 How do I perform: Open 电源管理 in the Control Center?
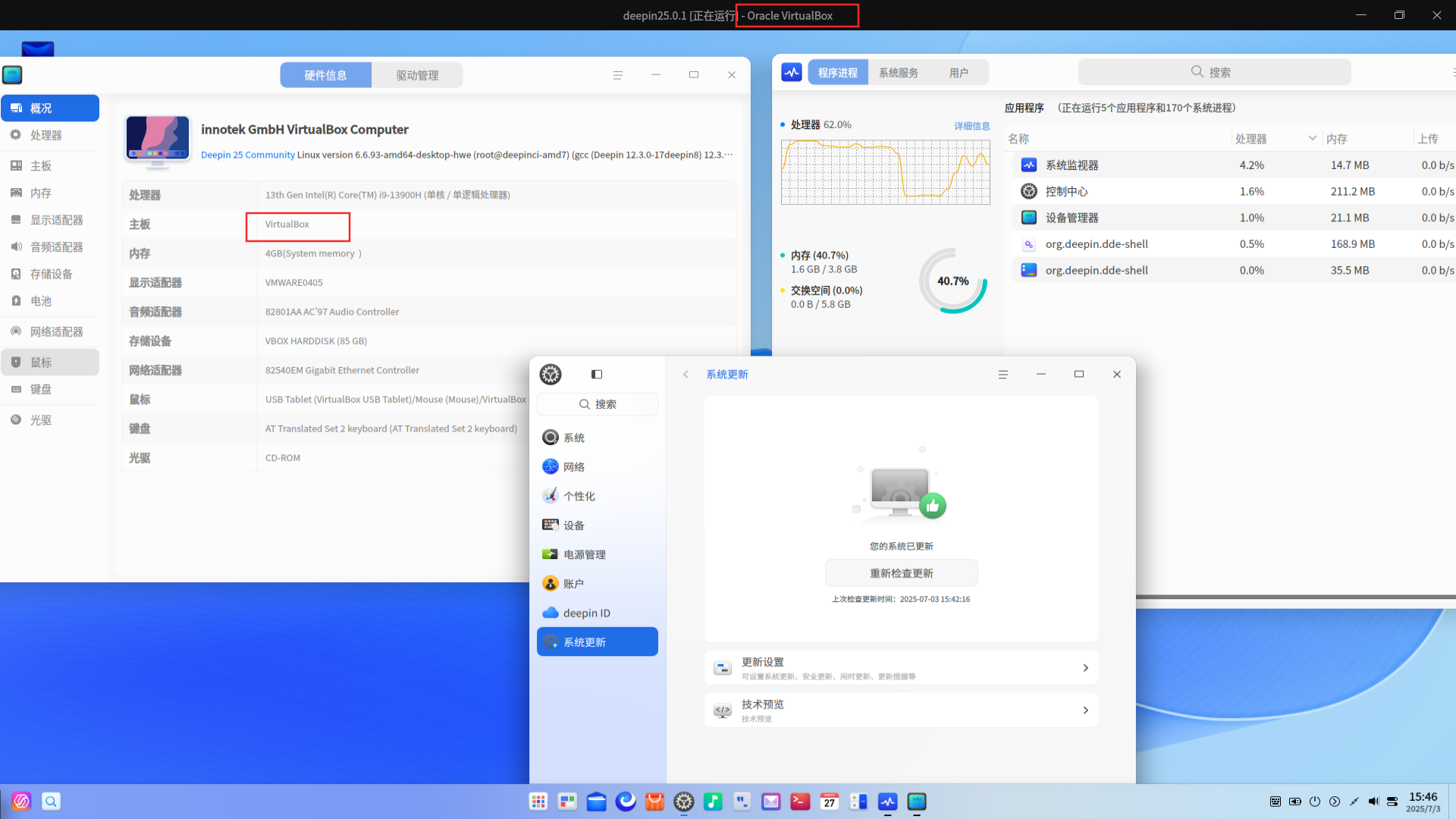pos(598,554)
